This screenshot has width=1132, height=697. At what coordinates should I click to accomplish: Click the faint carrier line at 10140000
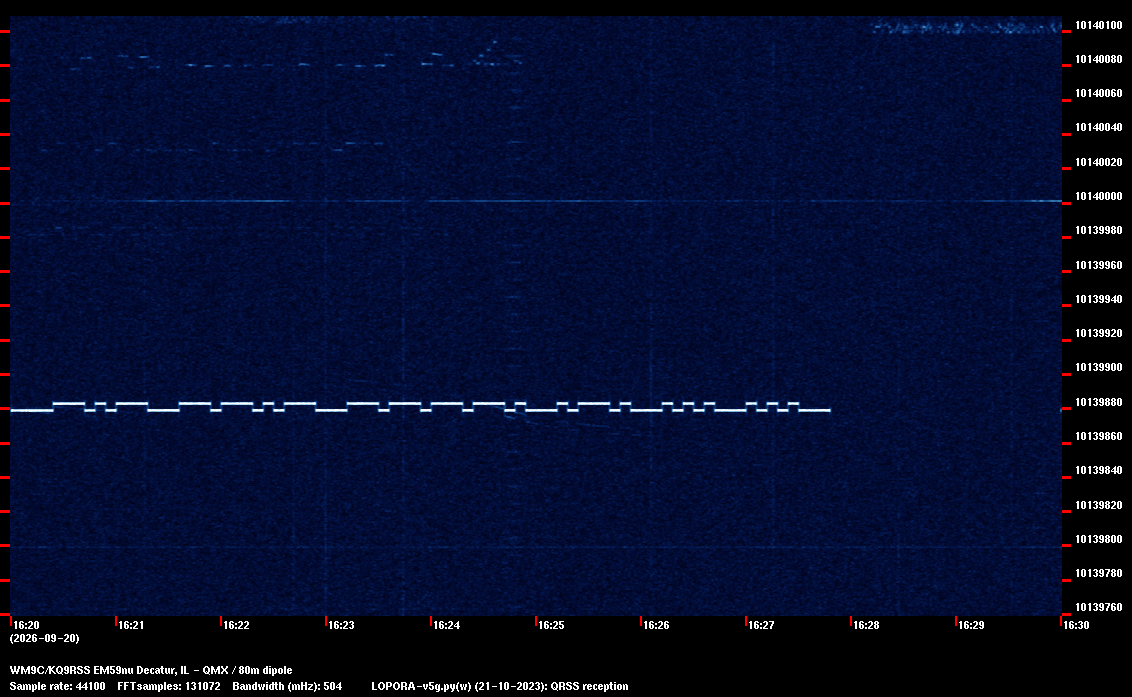point(536,201)
